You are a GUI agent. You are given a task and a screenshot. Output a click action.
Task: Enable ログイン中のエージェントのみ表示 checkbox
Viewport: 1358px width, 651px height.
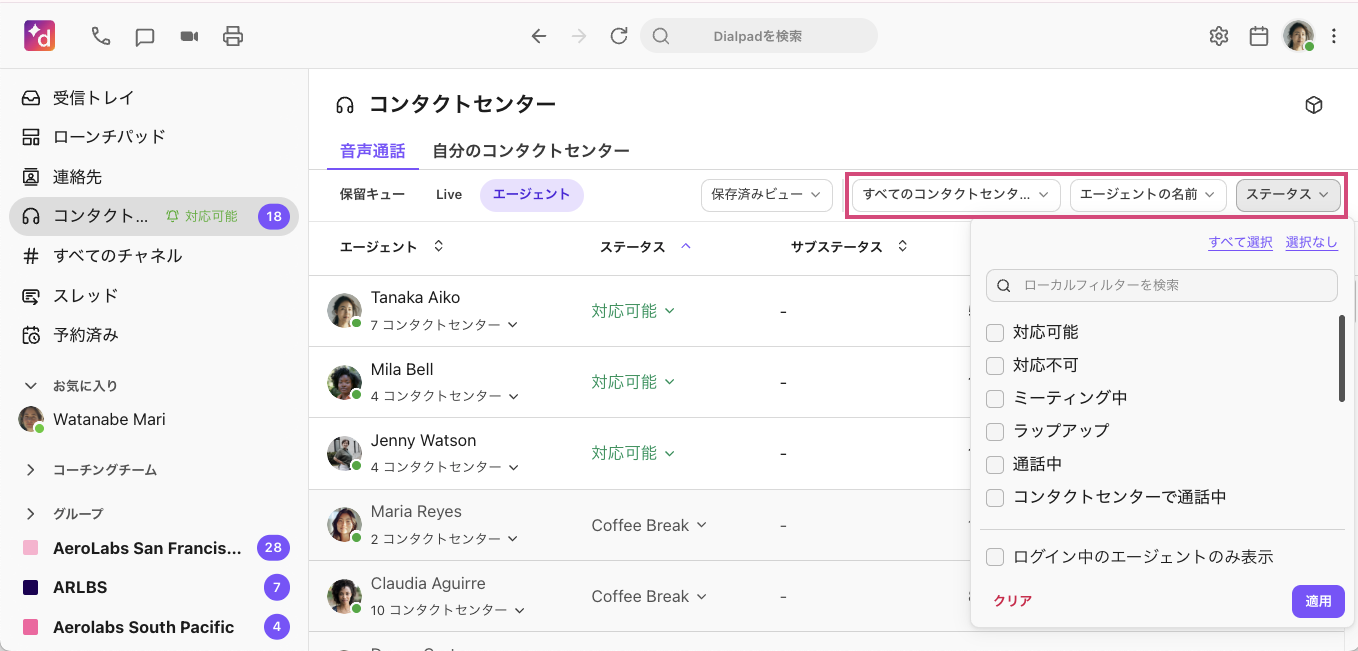click(995, 557)
